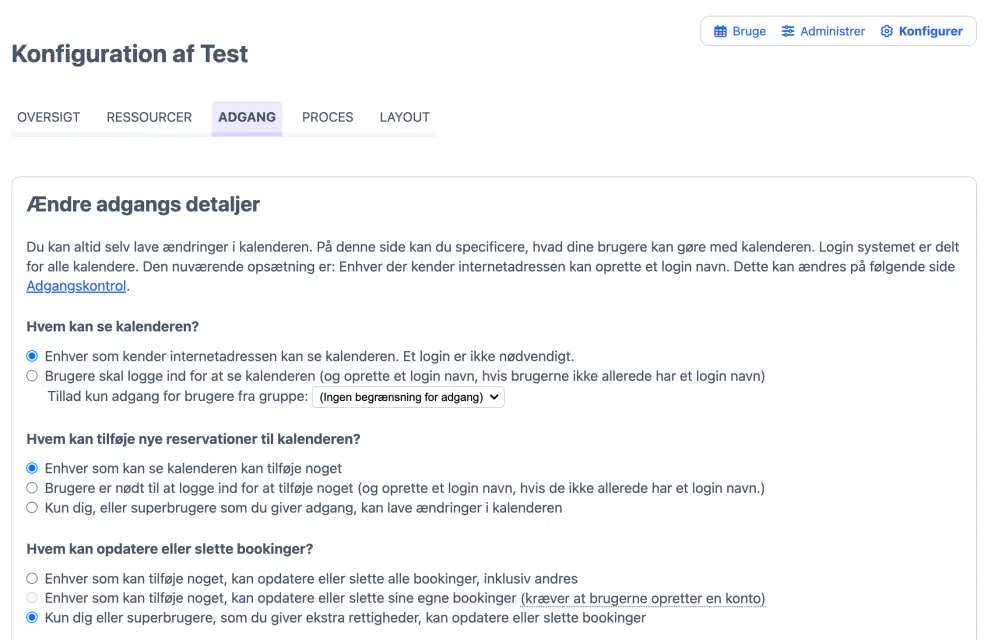Screen dimensions: 984x640
Task: Choose 'Brugere er nødt til at logge ind' option
Action: click(x=33, y=488)
